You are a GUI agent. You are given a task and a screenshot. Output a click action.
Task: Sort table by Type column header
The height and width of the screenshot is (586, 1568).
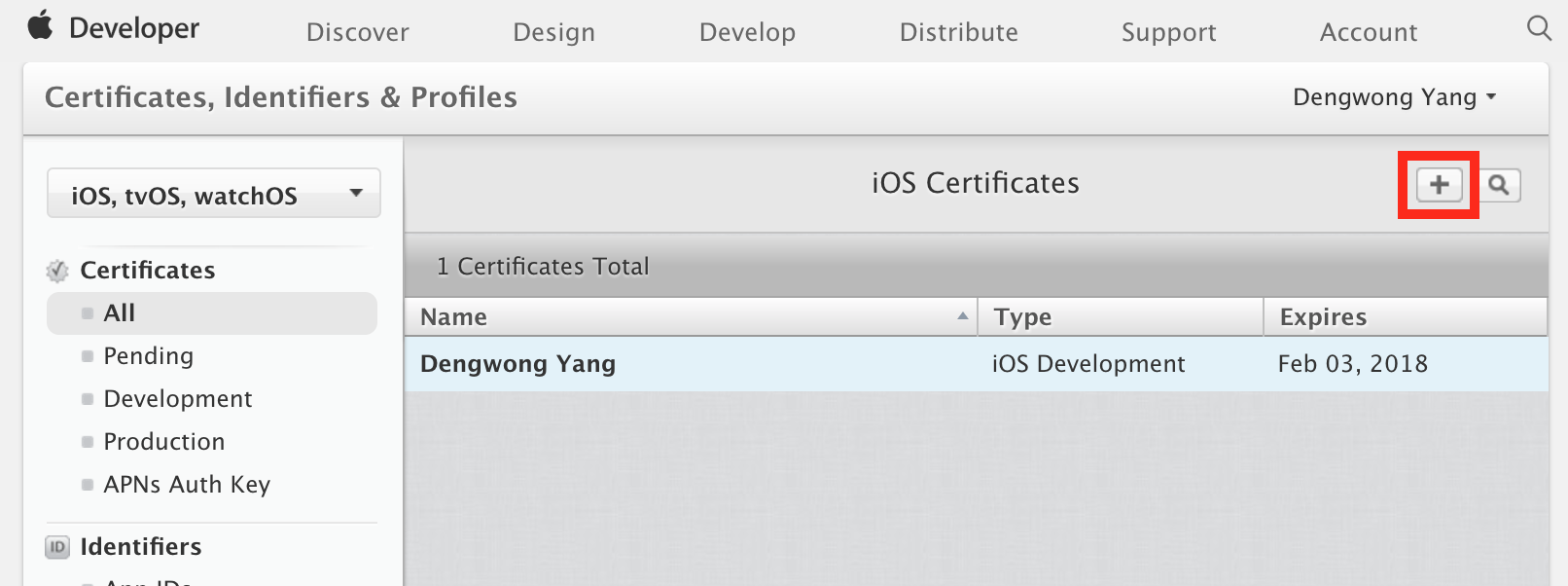coord(1121,317)
